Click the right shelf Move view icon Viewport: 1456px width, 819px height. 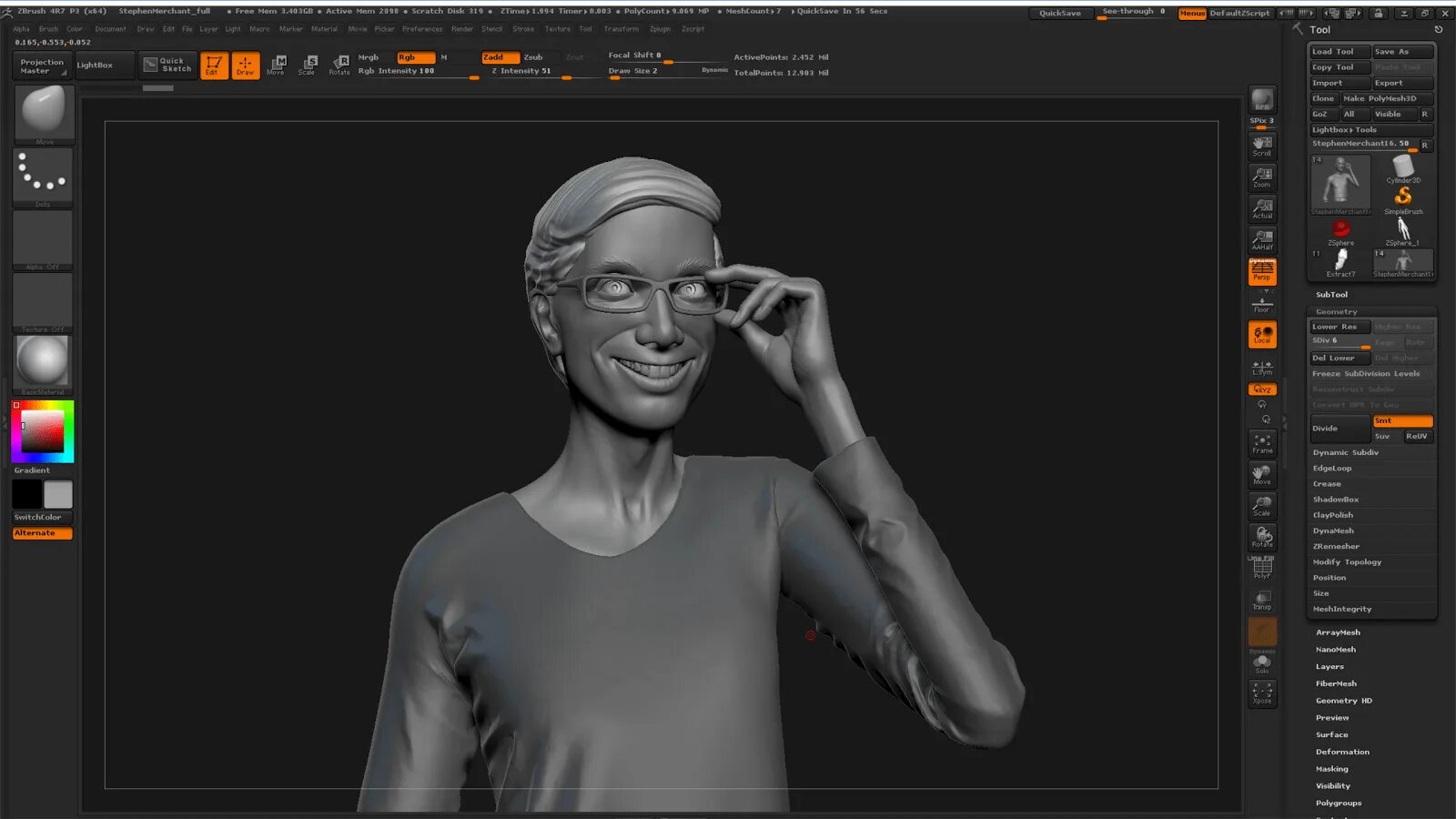coord(1262,475)
